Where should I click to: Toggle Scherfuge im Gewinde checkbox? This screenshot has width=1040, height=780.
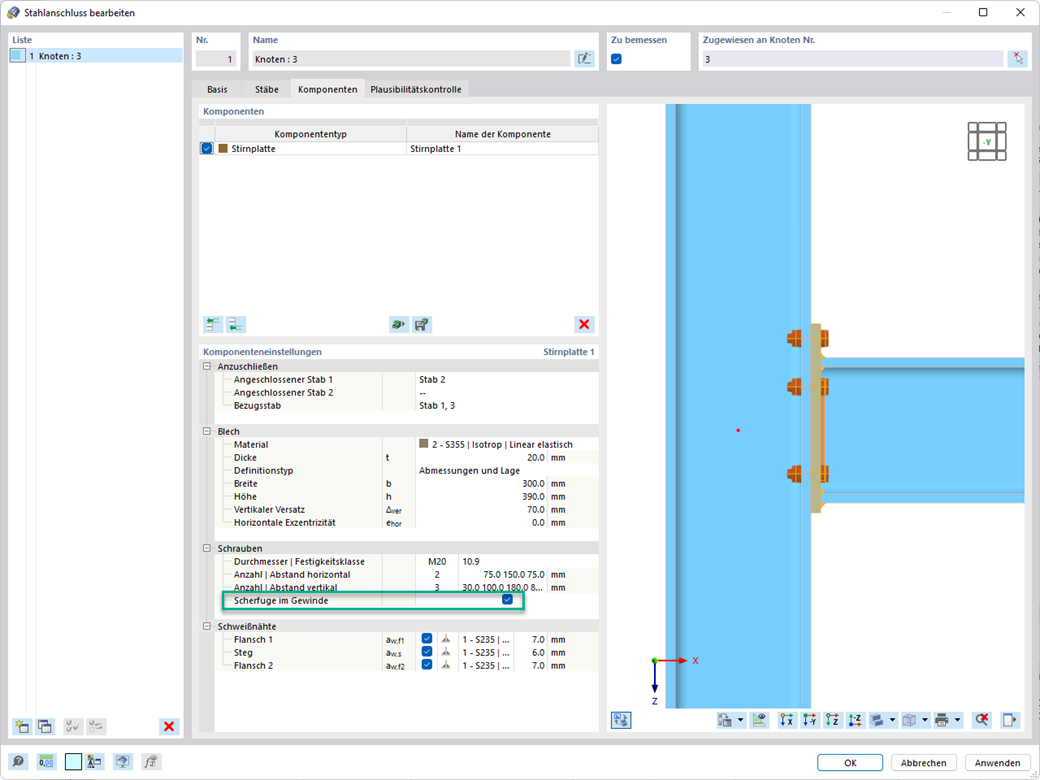click(x=507, y=600)
